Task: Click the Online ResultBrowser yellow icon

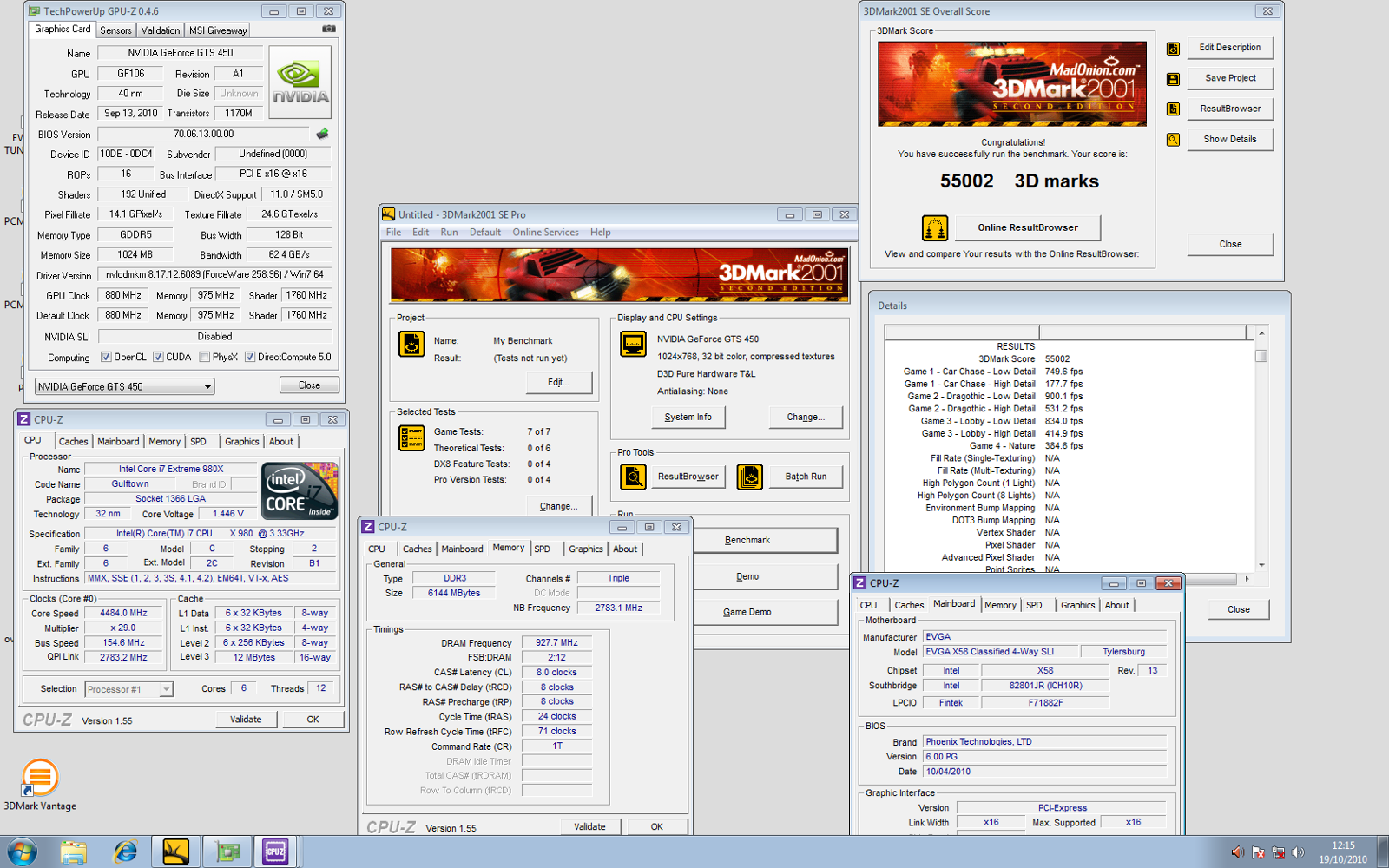Action: point(935,228)
